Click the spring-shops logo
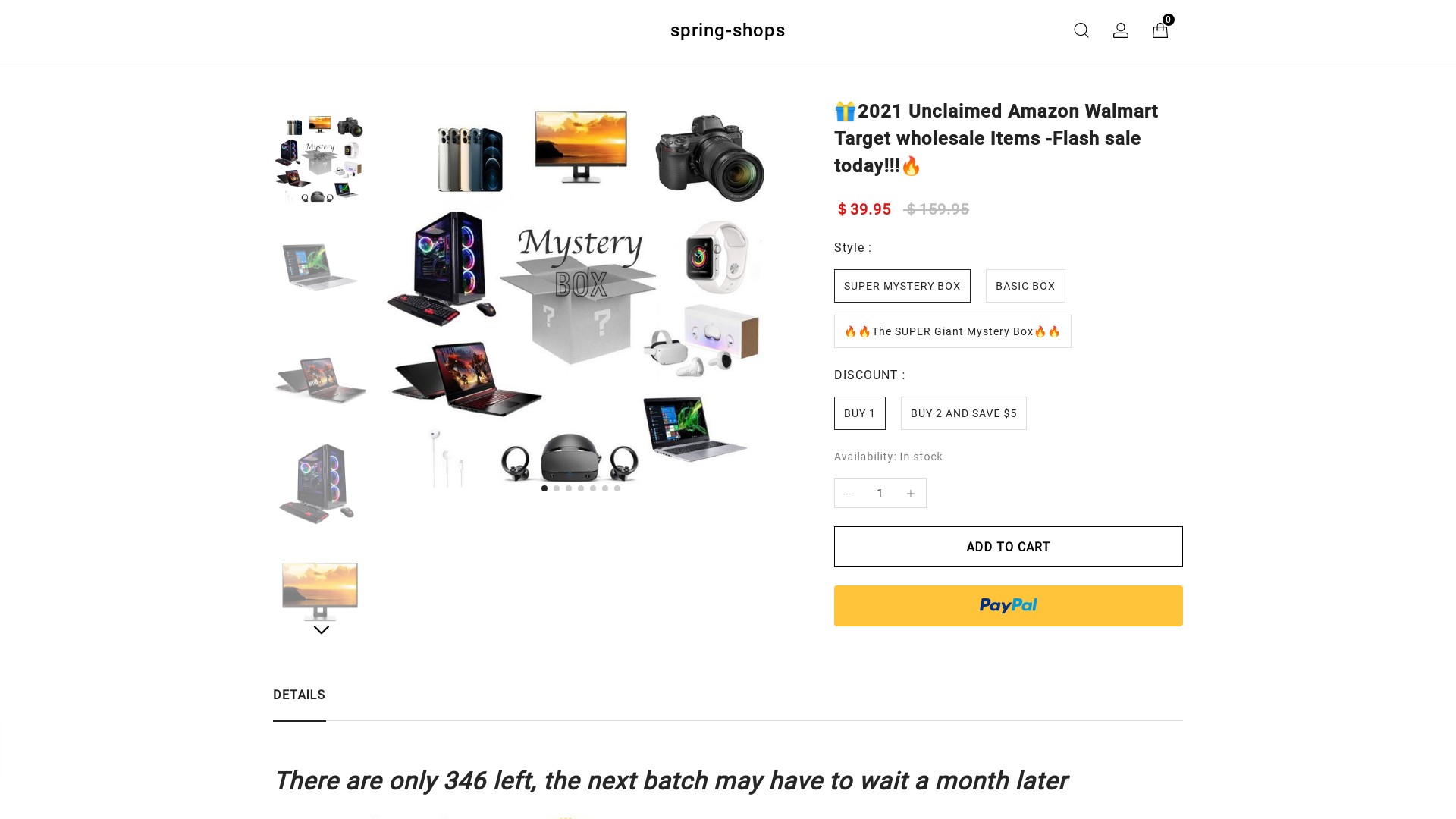 (727, 30)
